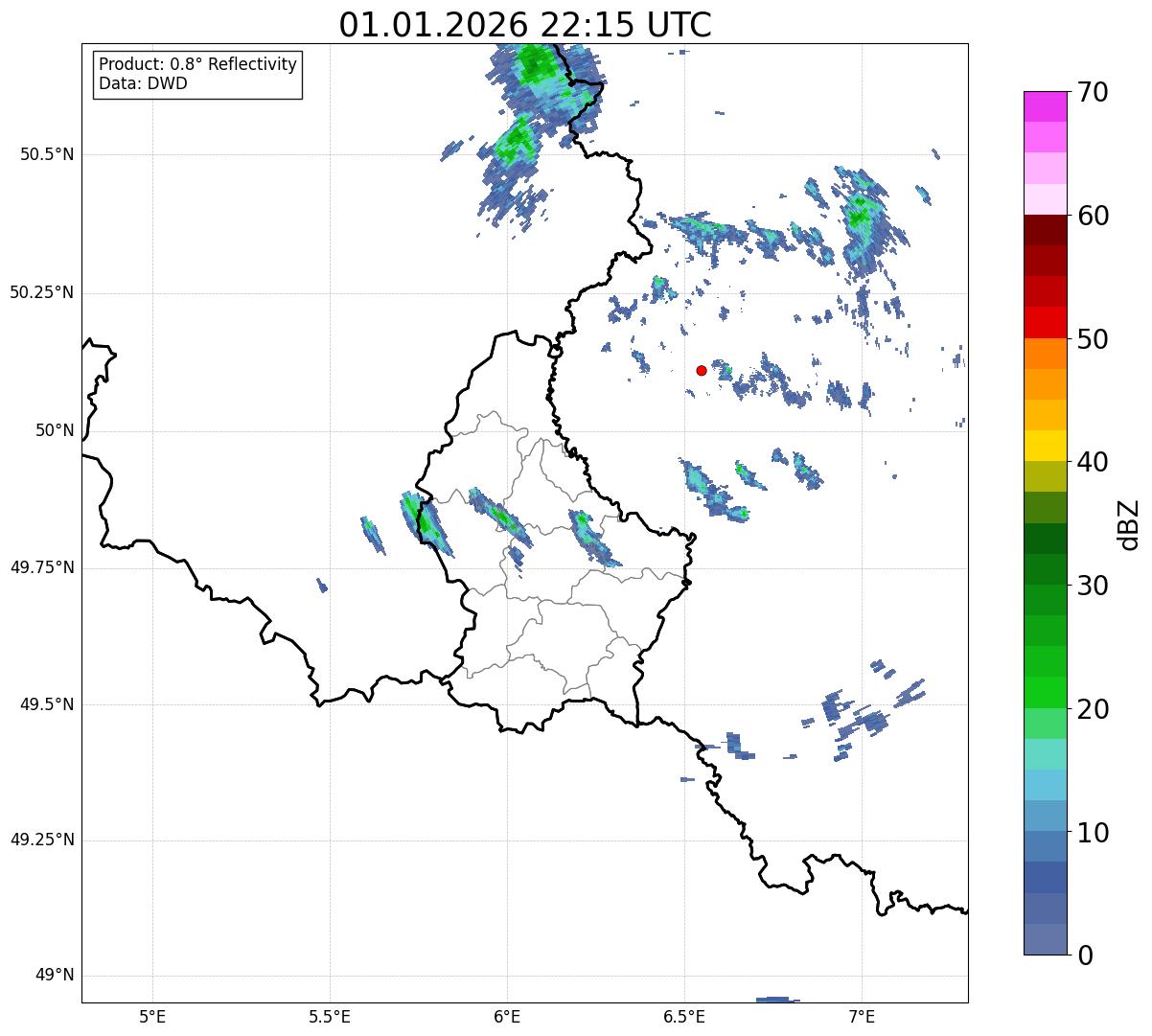Click the red location marker dot
Screen dimensions: 1152x1036
point(702,370)
